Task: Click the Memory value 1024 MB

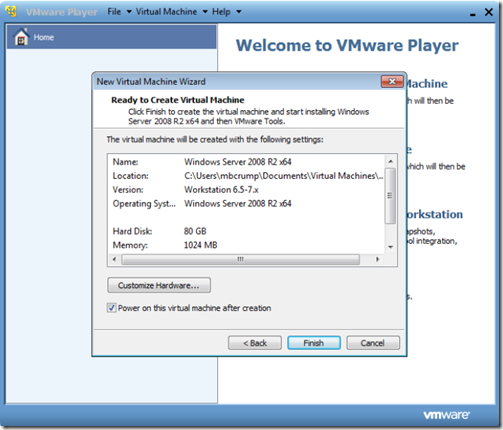Action: pos(200,245)
